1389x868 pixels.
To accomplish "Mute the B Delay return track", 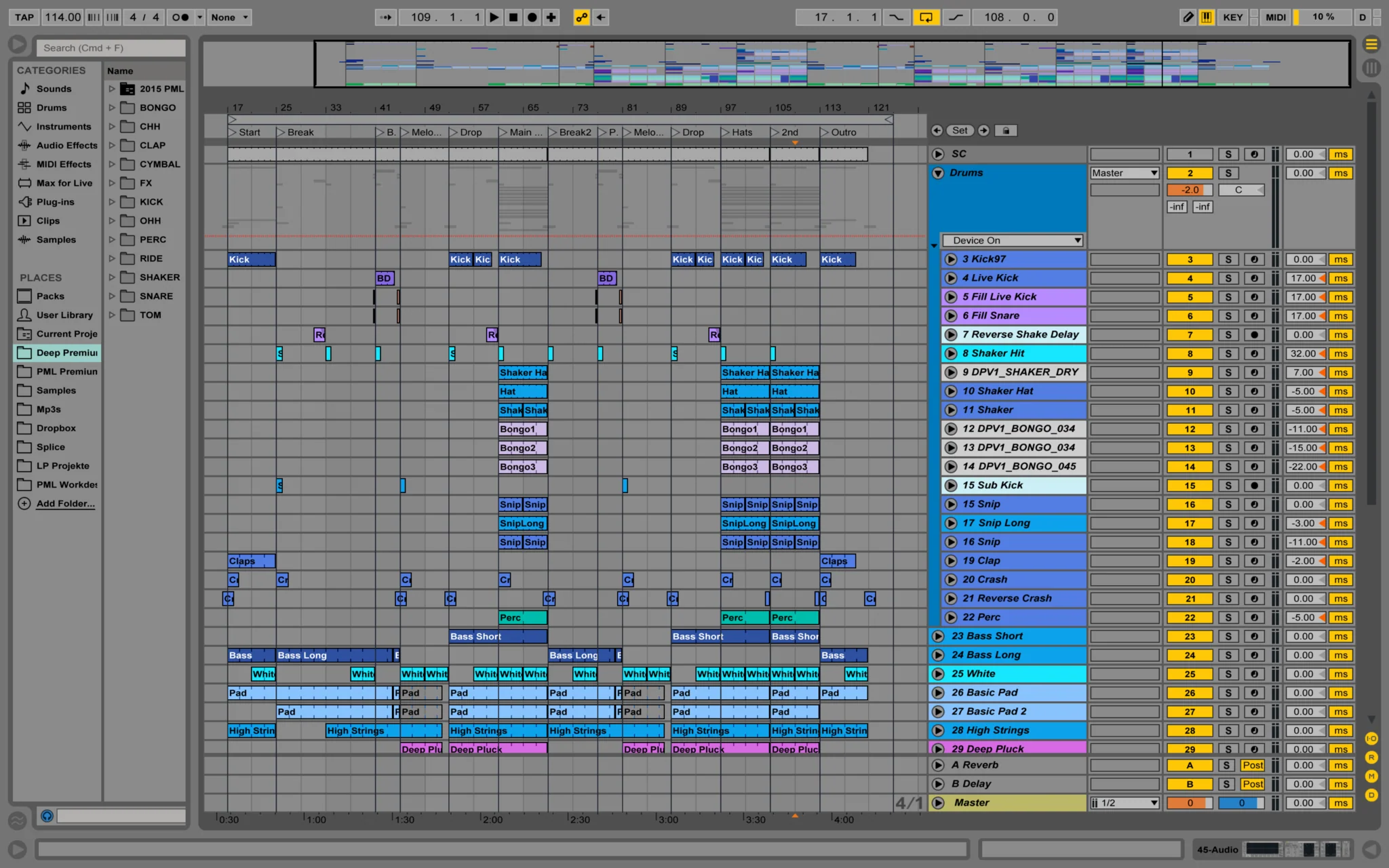I will tap(1190, 785).
